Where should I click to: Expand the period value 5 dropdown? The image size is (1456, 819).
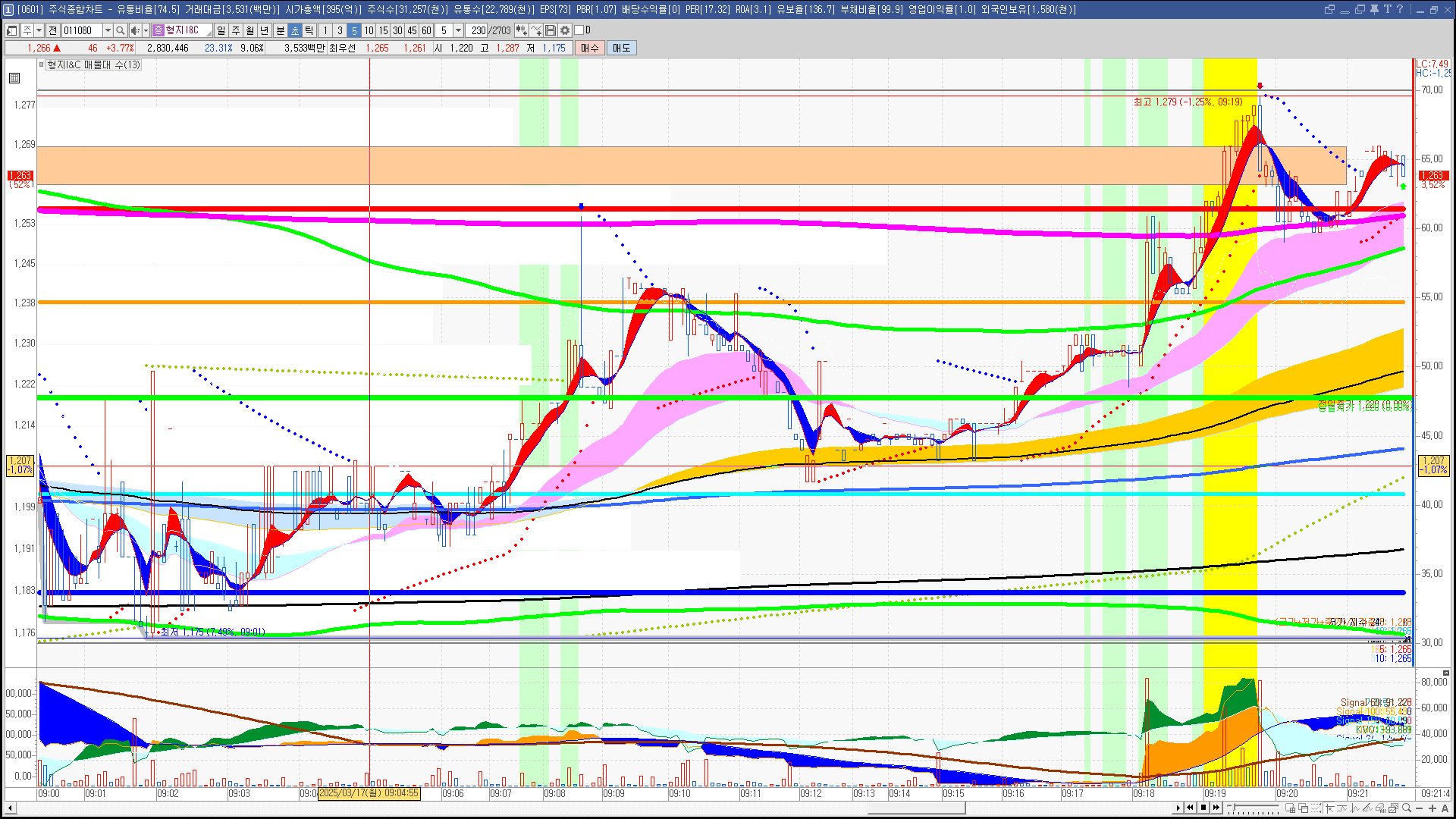pos(458,30)
